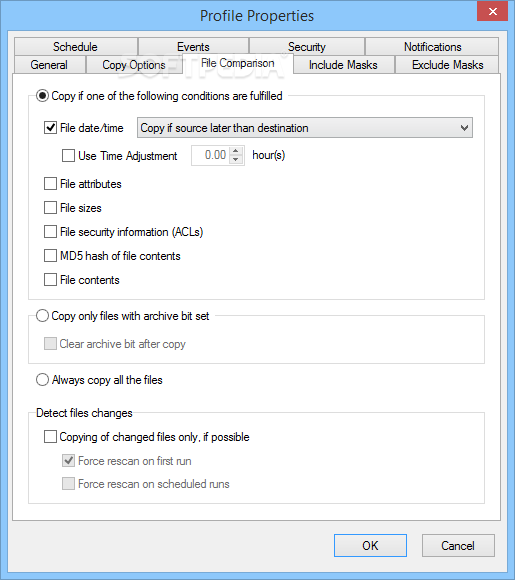
Task: Decrease the time adjustment spinner down arrow
Action: 236,159
